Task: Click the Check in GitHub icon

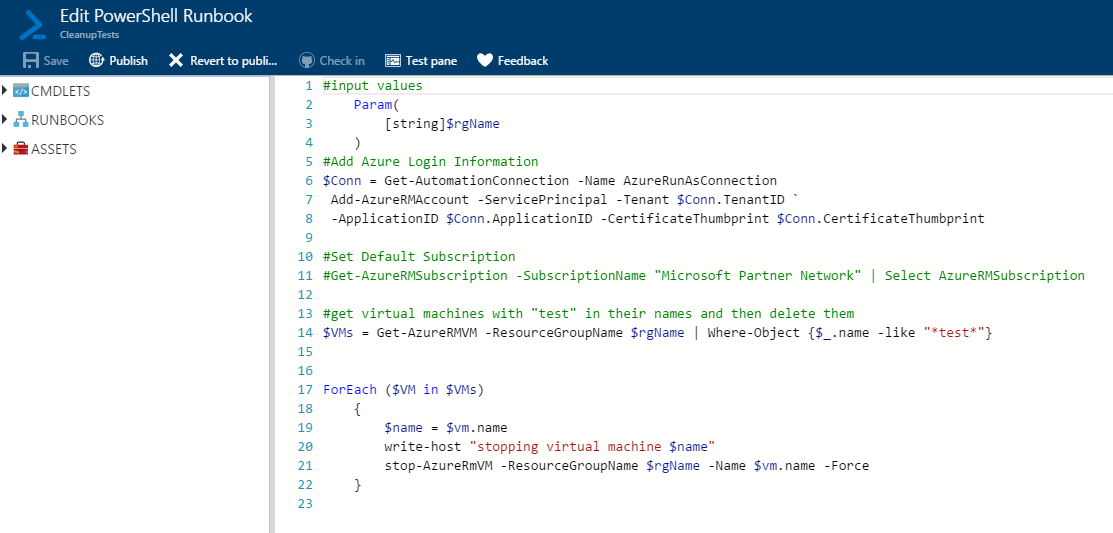Action: tap(307, 60)
